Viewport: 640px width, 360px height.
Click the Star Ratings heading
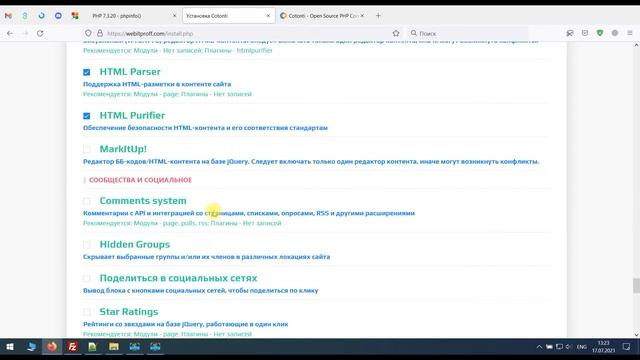(129, 312)
